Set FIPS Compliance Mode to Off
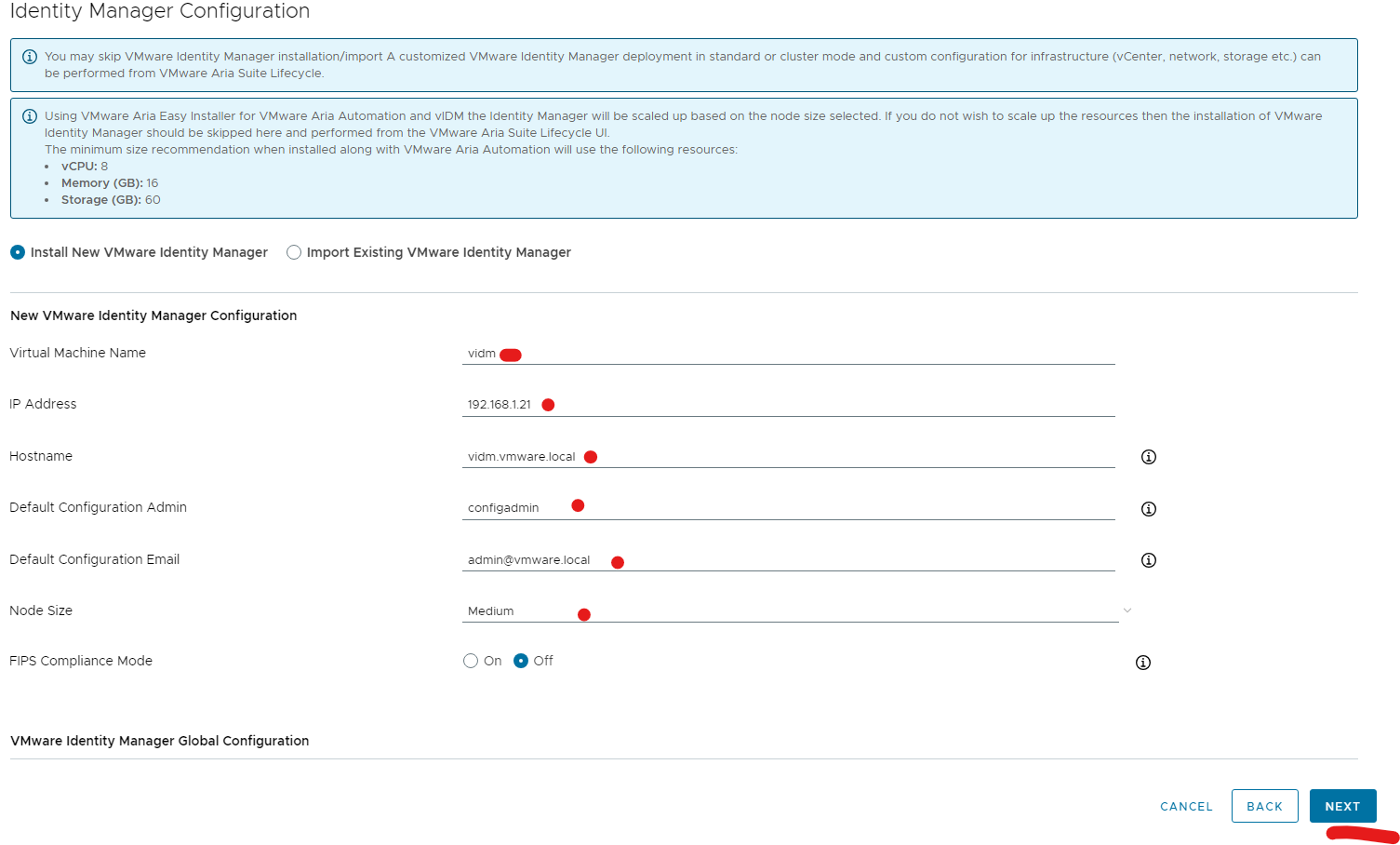The width and height of the screenshot is (1400, 845). [x=521, y=661]
